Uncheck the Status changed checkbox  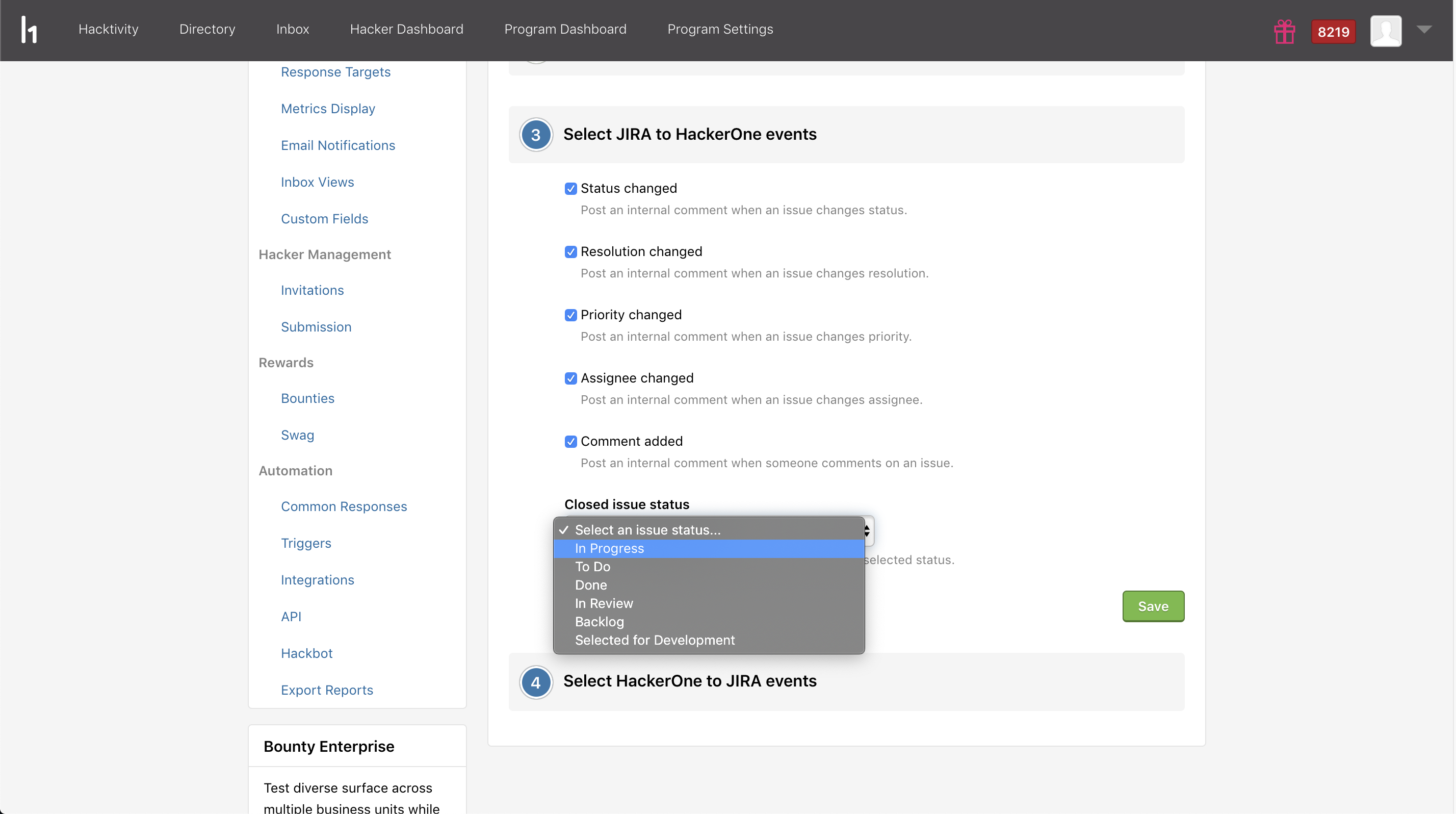[570, 189]
